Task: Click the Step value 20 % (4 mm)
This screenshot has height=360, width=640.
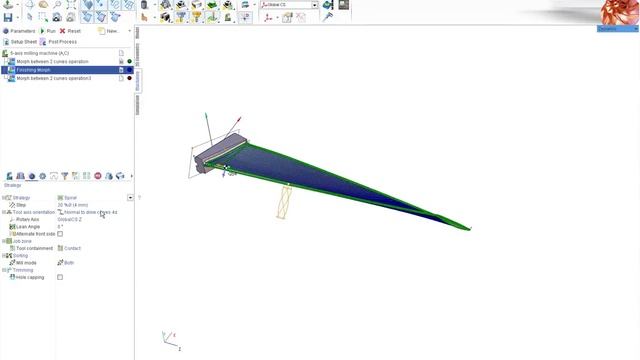Action: (x=73, y=205)
